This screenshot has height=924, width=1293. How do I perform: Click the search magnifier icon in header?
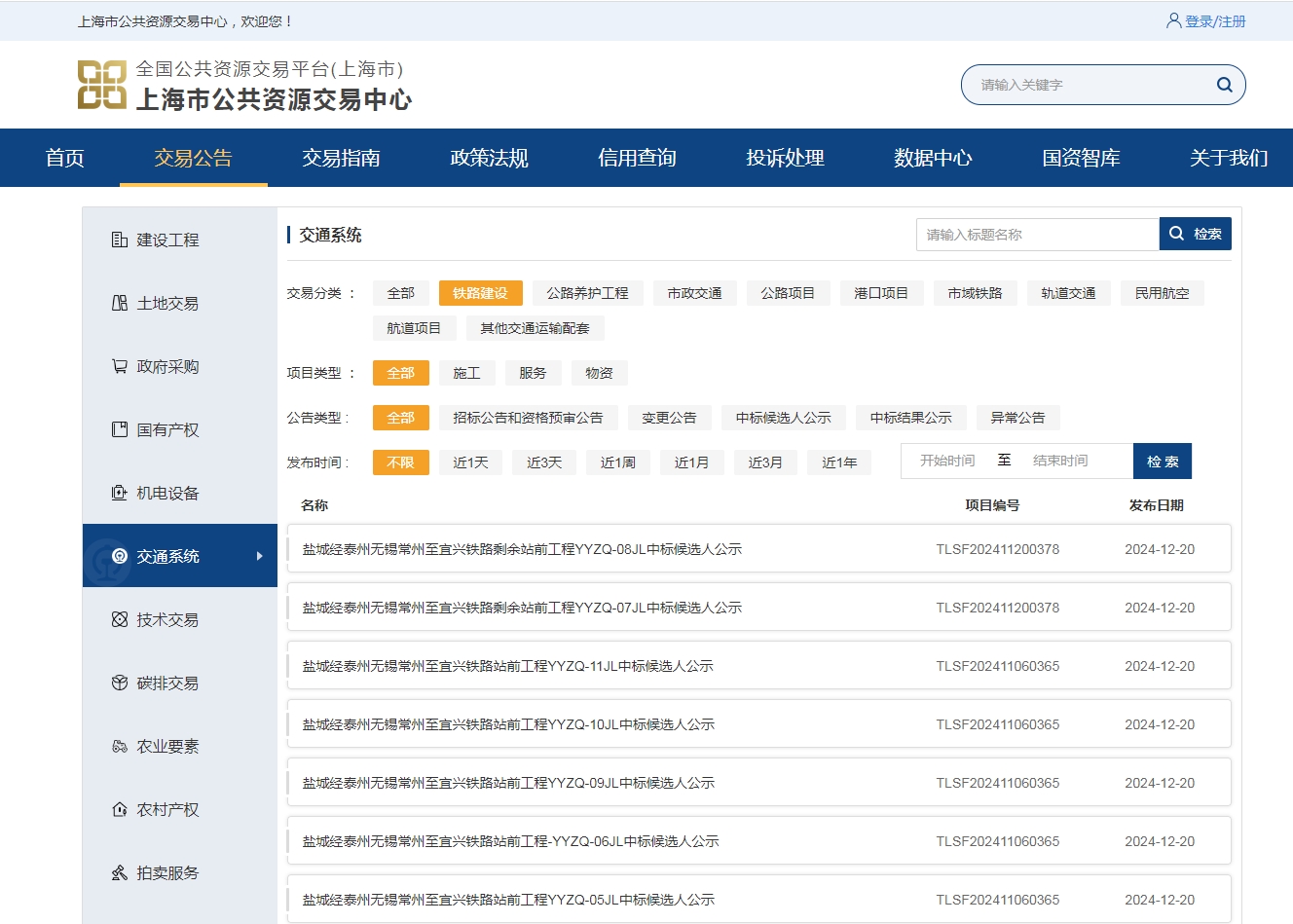click(x=1224, y=85)
